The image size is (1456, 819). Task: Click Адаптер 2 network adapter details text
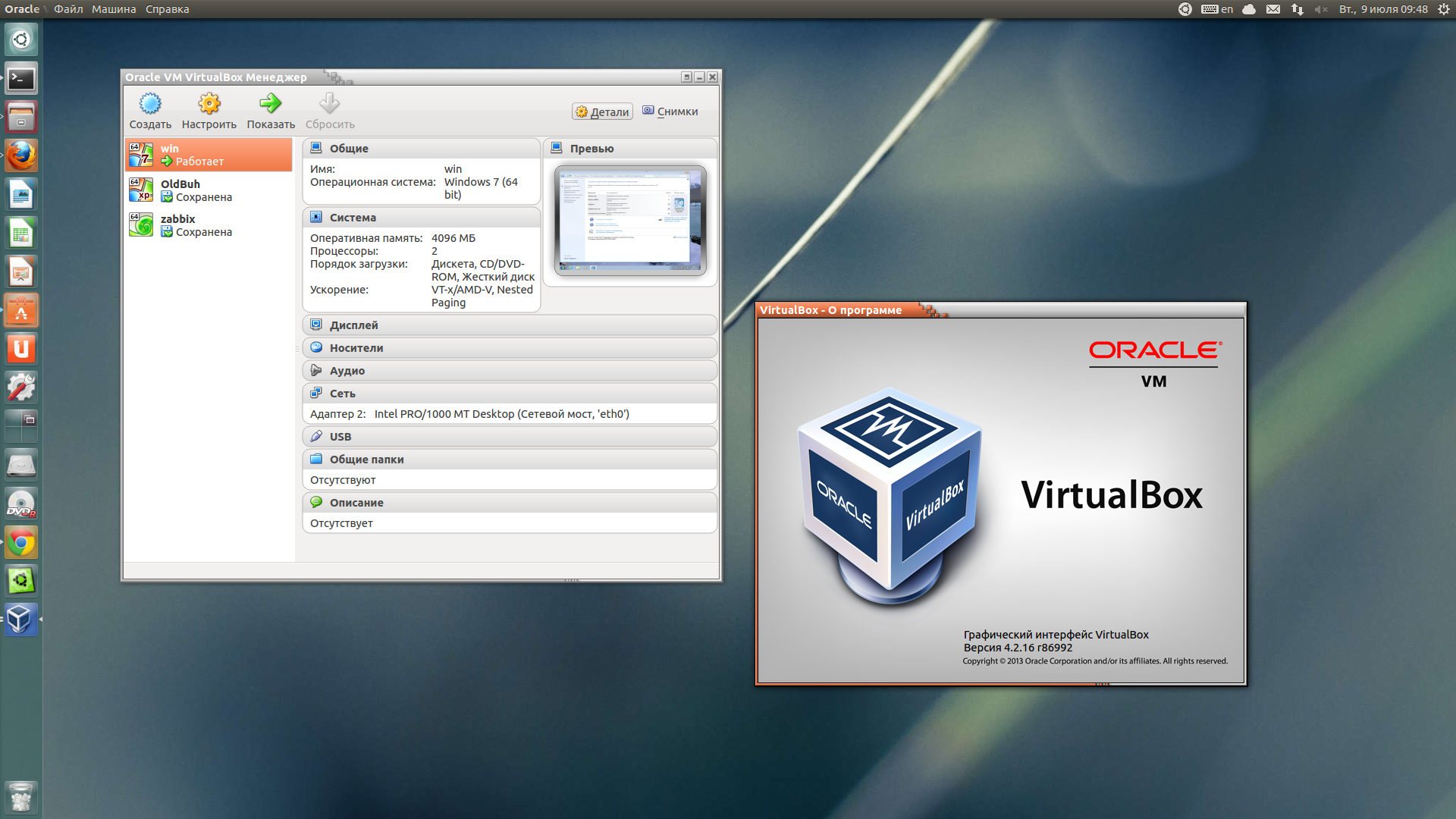pyautogui.click(x=469, y=414)
